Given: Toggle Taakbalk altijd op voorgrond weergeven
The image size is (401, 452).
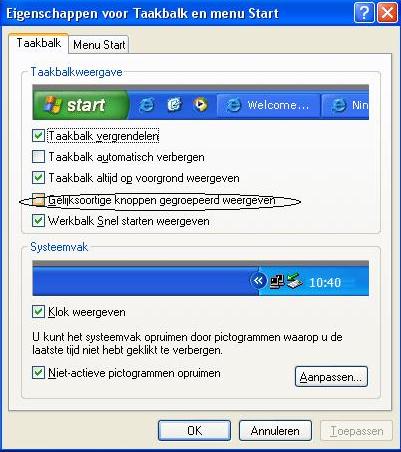Looking at the screenshot, I should [x=38, y=178].
